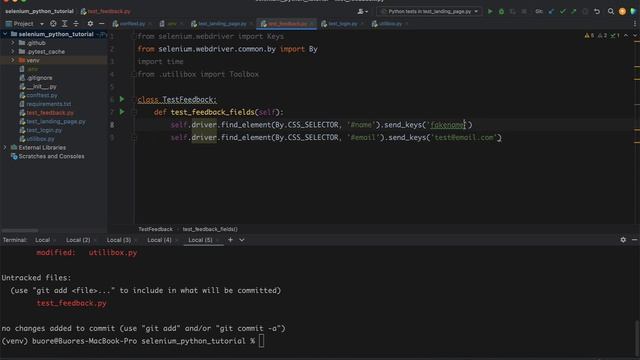640x360 pixels.
Task: Expand the .github folder
Action: pyautogui.click(x=13, y=42)
